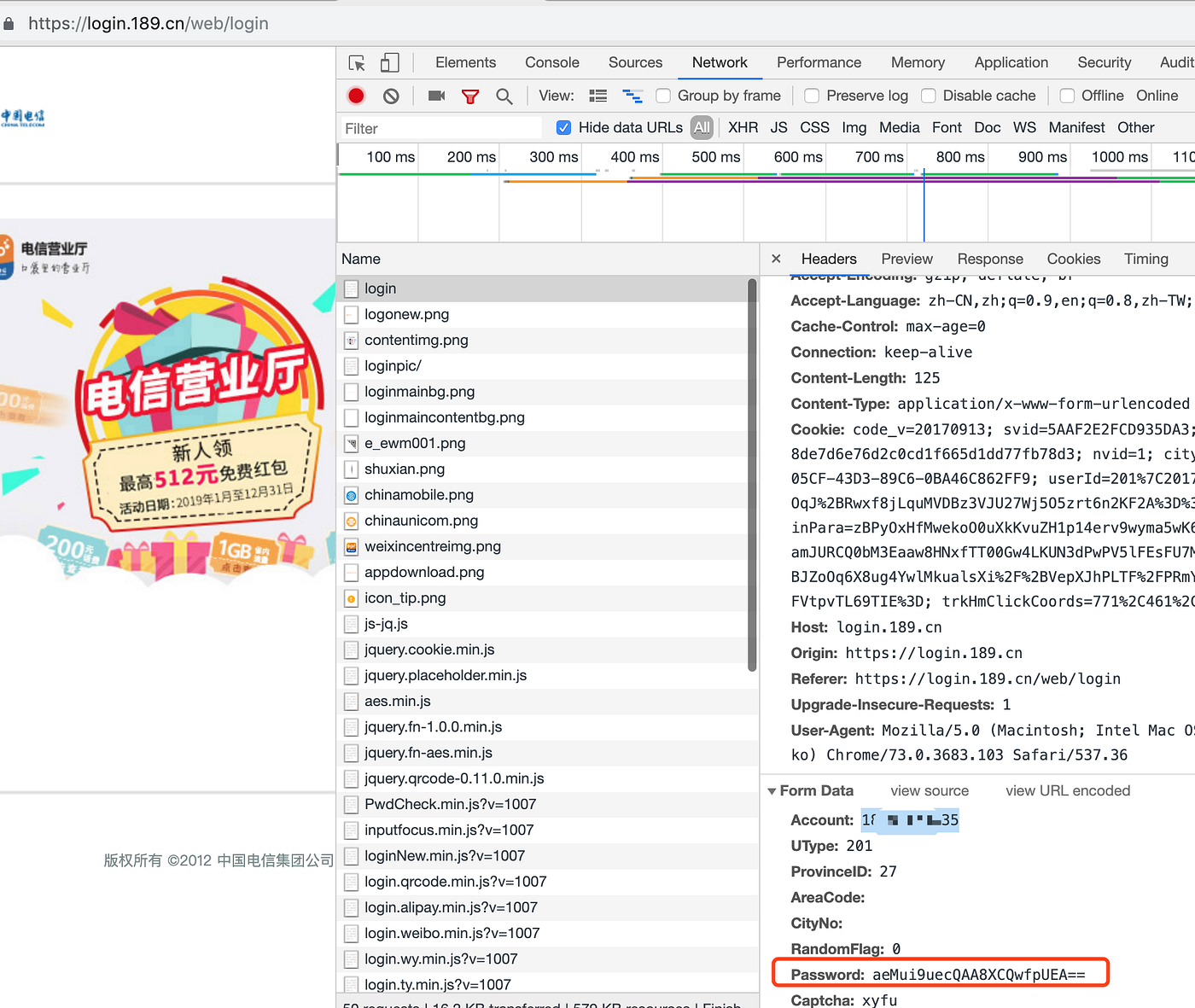The height and width of the screenshot is (1008, 1195).
Task: Click the browser address bar URL
Action: pyautogui.click(x=149, y=24)
